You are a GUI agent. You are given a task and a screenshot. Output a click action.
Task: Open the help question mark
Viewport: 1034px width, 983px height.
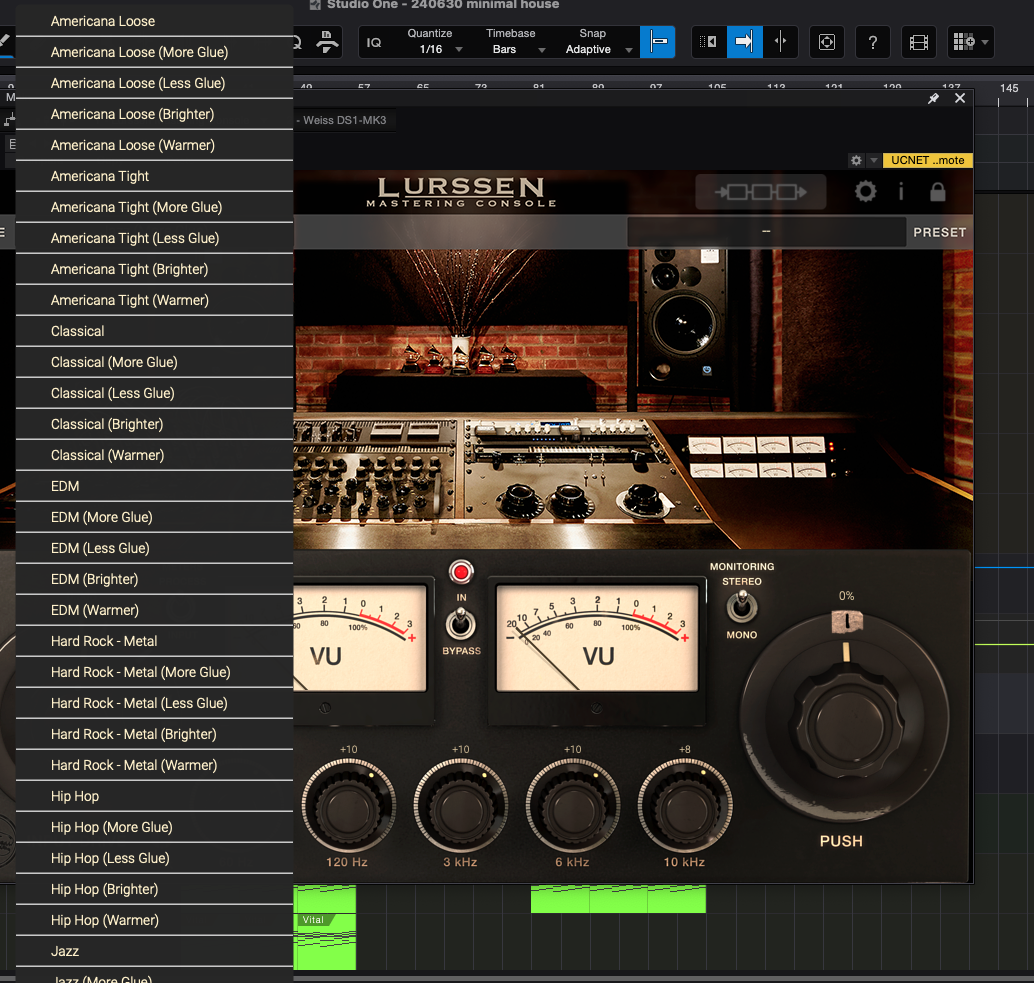pyautogui.click(x=872, y=42)
